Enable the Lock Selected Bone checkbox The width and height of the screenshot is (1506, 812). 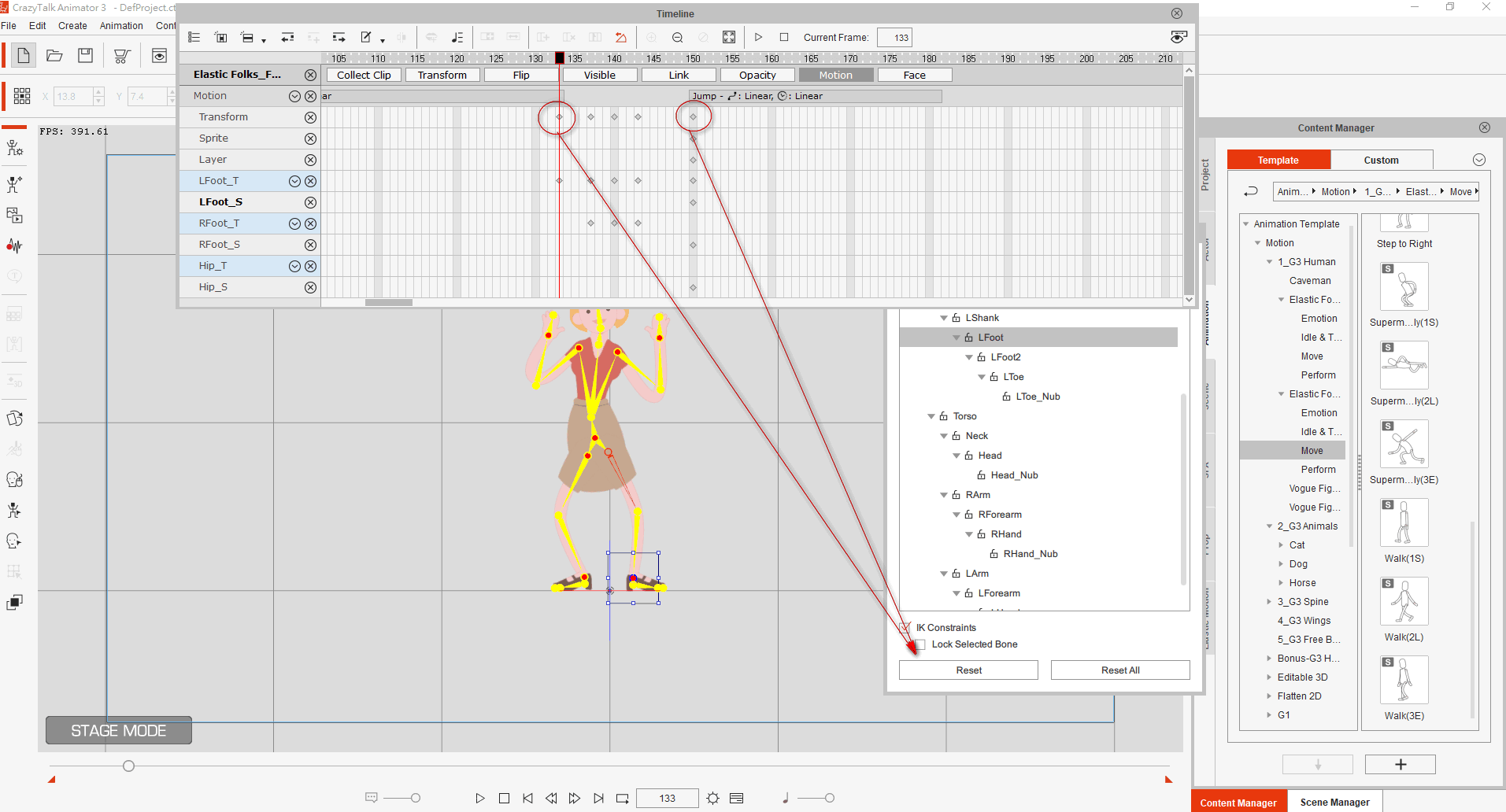(920, 644)
